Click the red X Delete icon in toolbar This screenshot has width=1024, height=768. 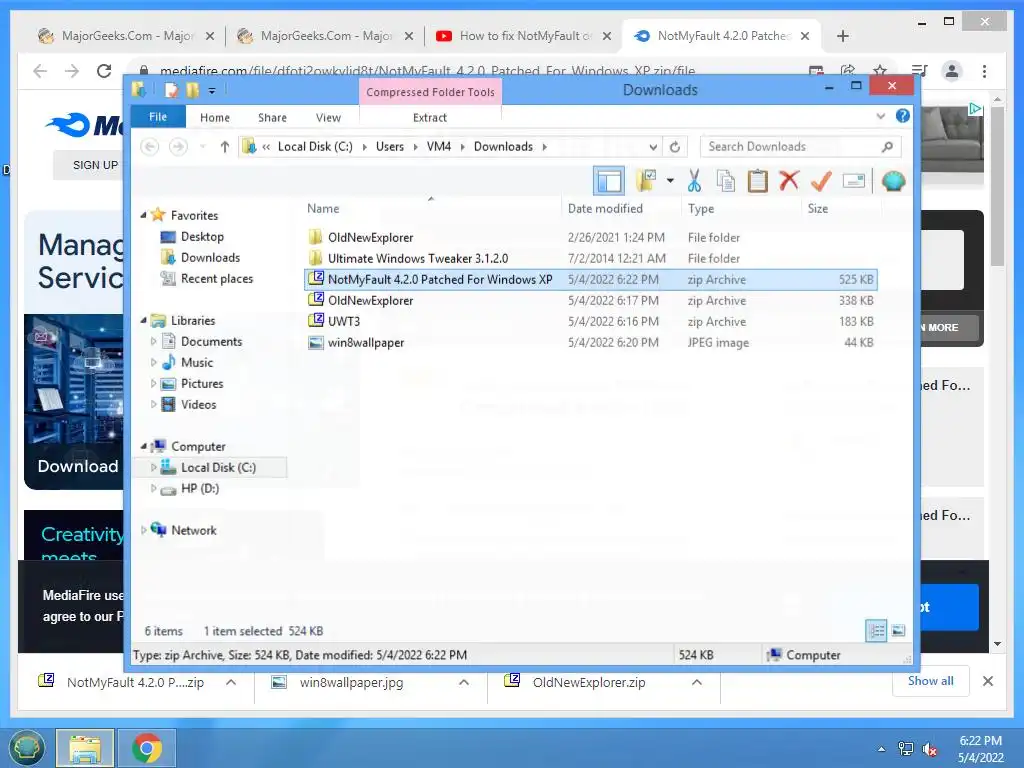pyautogui.click(x=789, y=180)
